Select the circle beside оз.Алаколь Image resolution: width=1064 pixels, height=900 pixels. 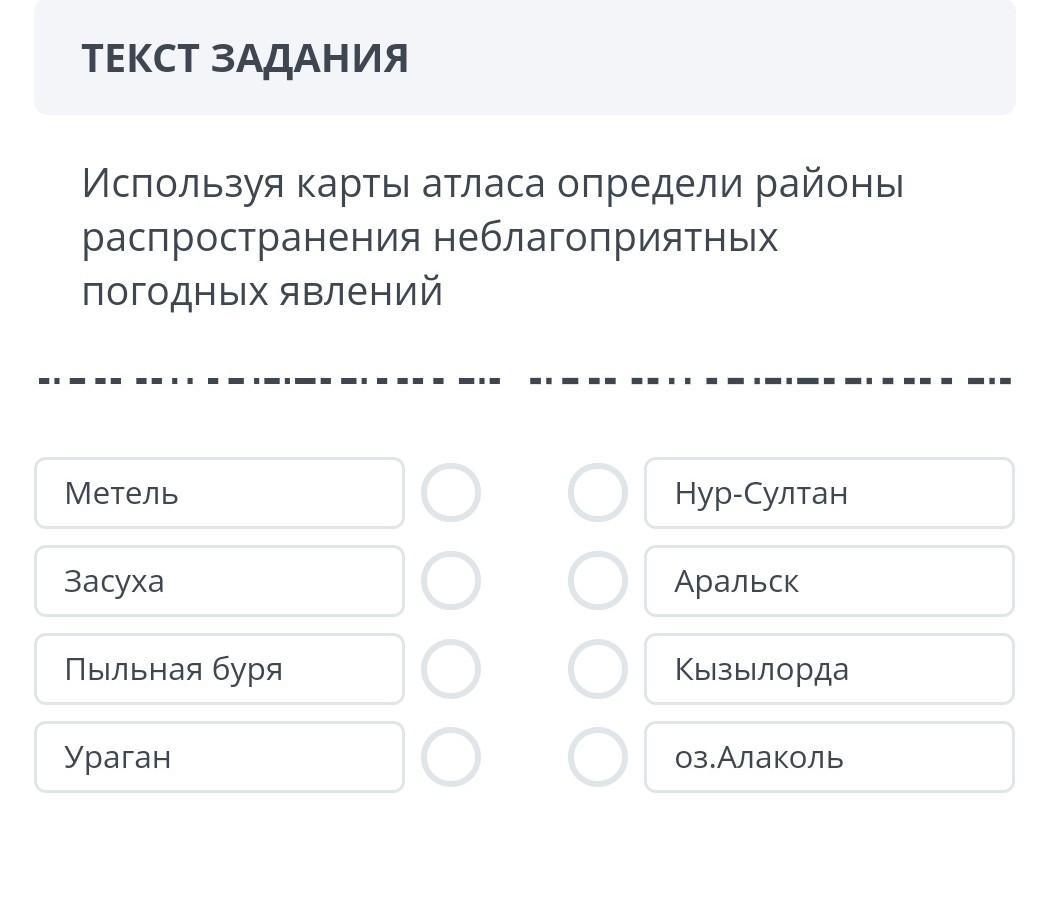(x=598, y=757)
